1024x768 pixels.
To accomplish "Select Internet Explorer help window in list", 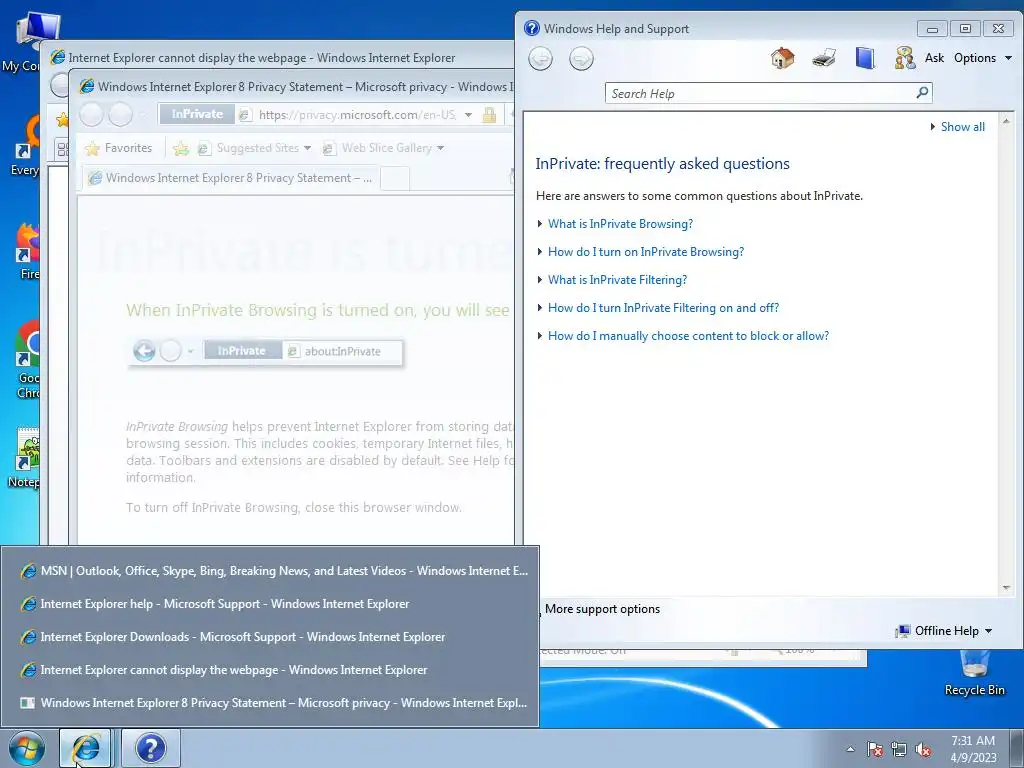I will tap(270, 604).
